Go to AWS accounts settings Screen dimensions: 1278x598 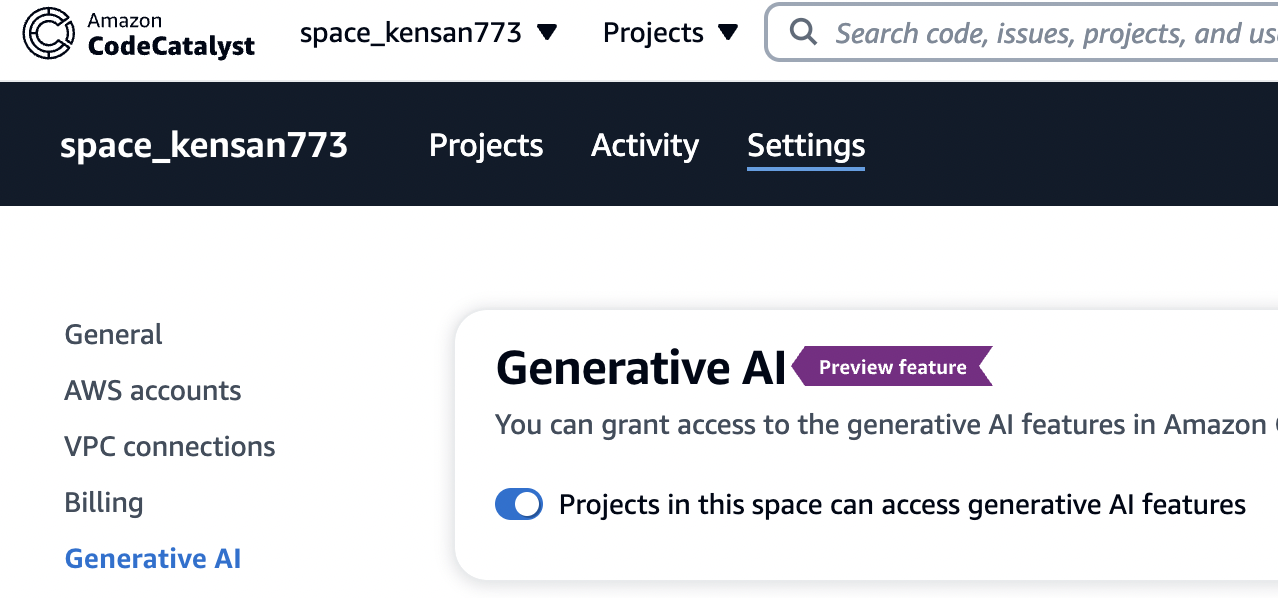coord(153,390)
